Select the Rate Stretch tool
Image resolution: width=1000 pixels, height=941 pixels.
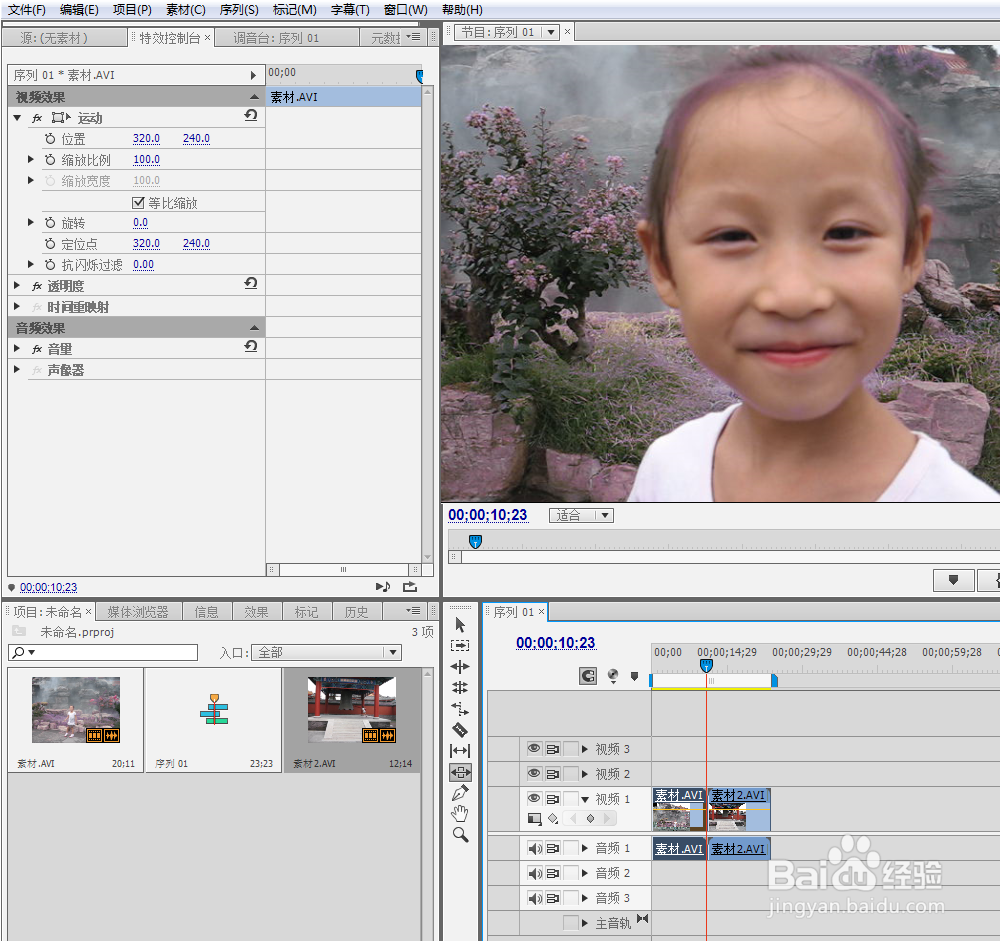pyautogui.click(x=460, y=709)
